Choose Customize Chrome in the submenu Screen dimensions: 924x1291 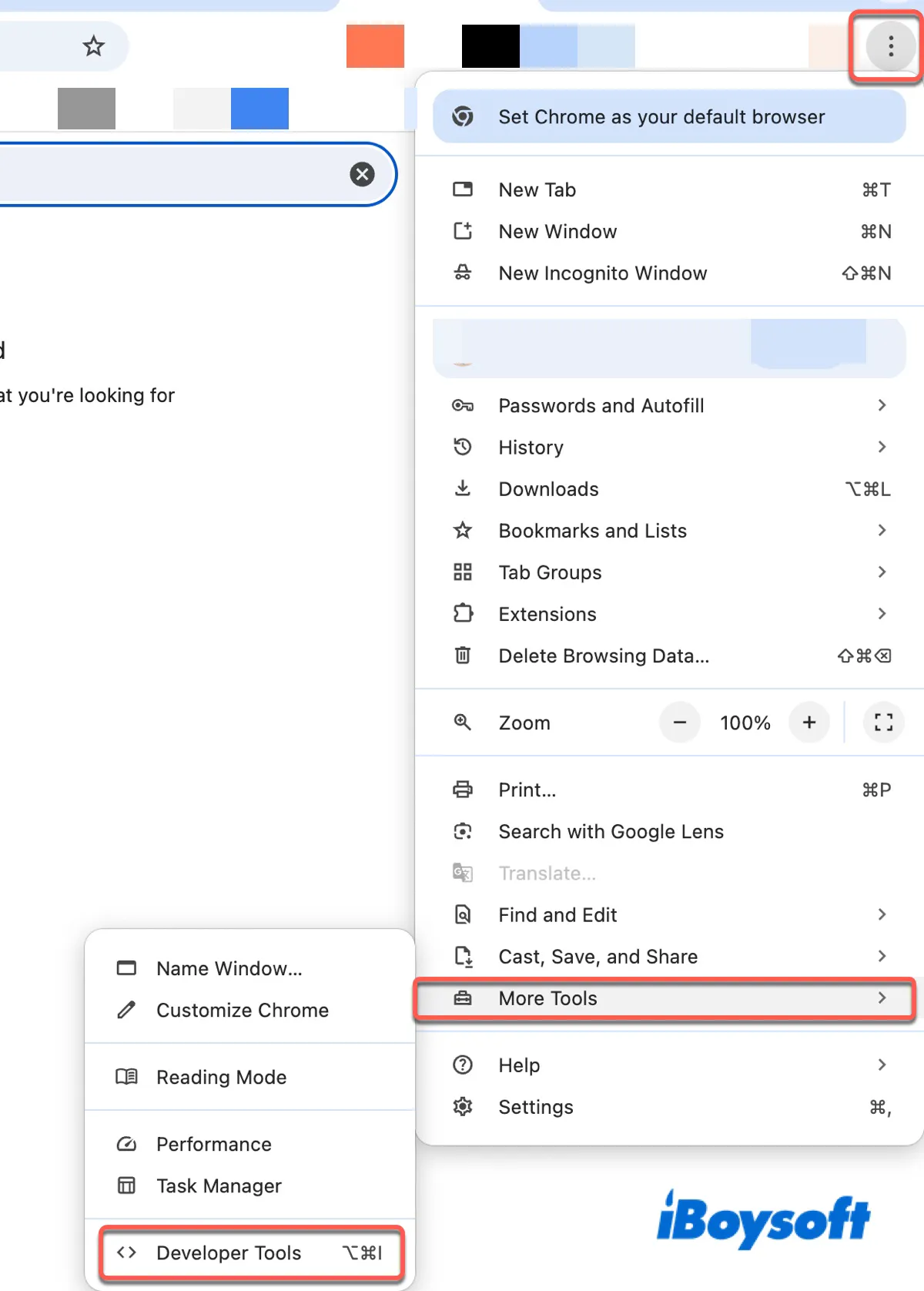click(250, 1010)
